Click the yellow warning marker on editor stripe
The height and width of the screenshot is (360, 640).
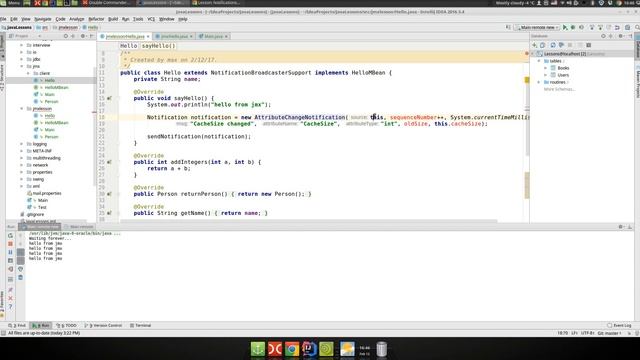pos(527,80)
